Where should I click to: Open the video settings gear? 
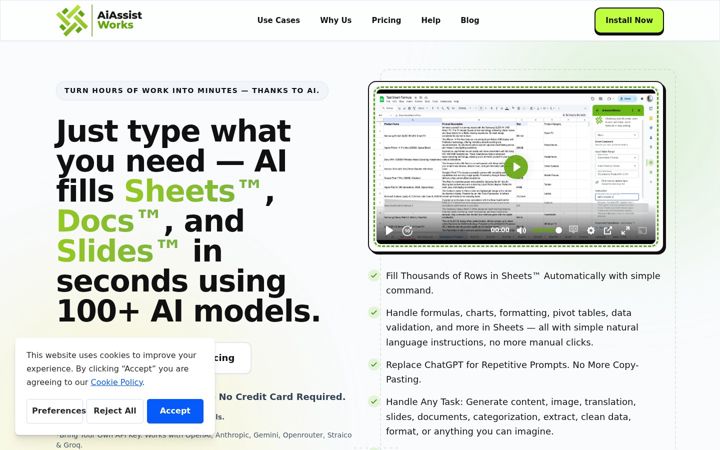pos(591,231)
